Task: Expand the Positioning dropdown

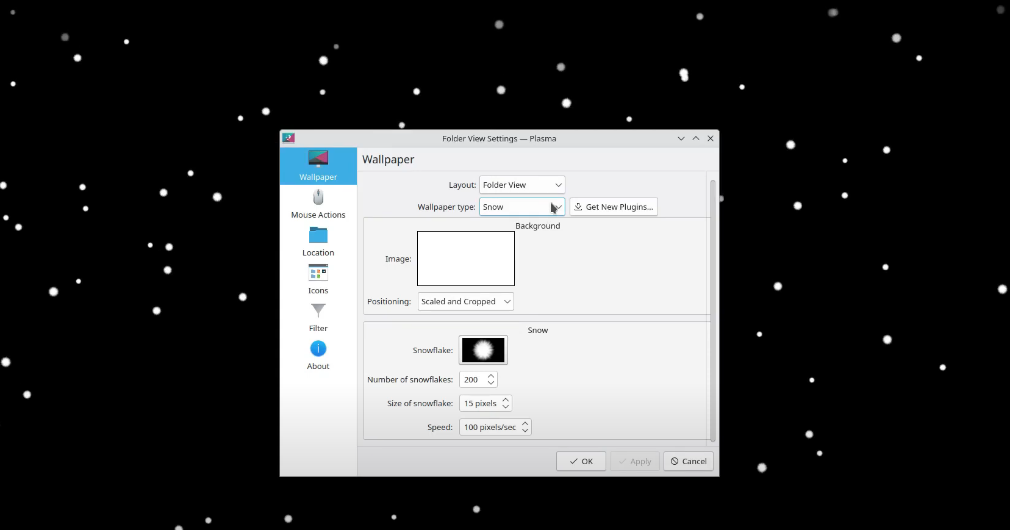Action: tap(466, 301)
